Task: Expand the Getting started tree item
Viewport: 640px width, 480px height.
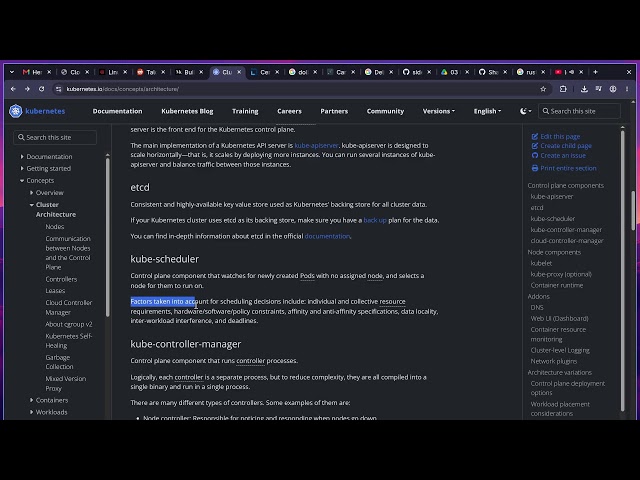Action: pos(22,169)
